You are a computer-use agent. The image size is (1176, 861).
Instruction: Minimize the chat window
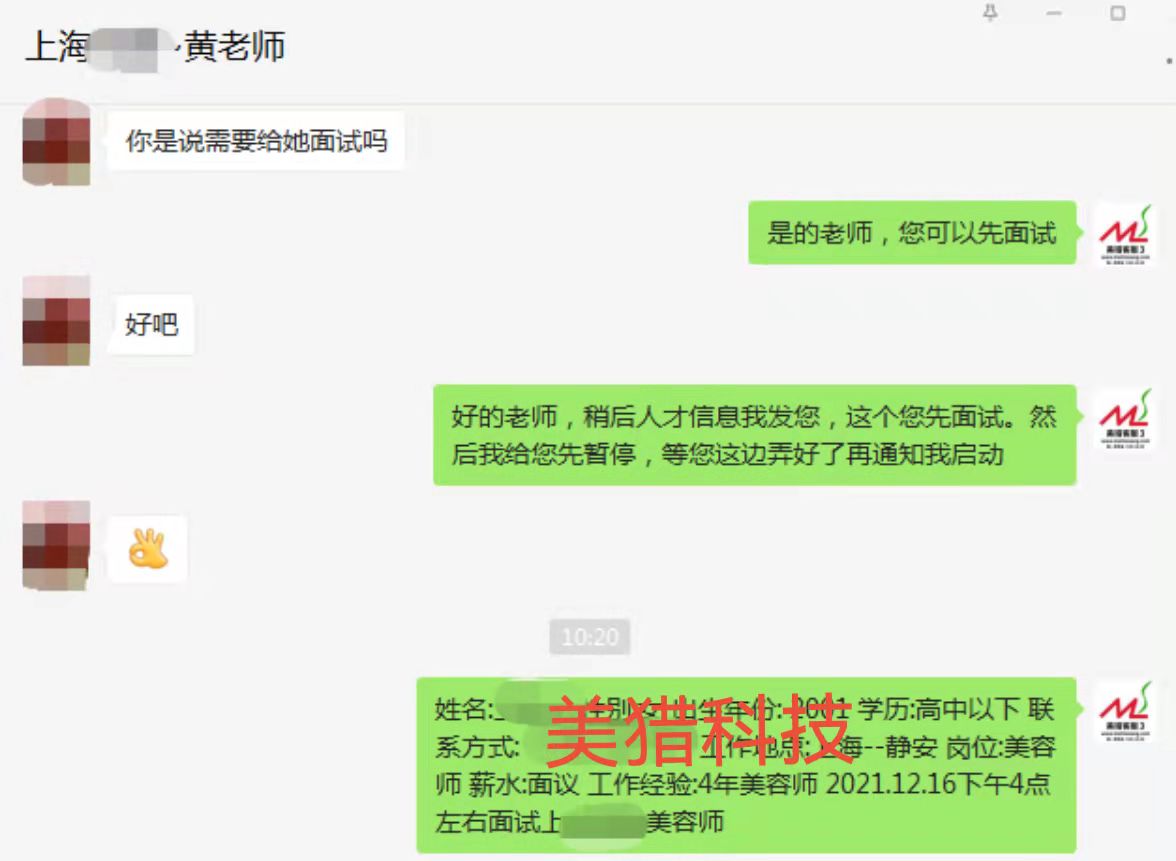pyautogui.click(x=1054, y=13)
